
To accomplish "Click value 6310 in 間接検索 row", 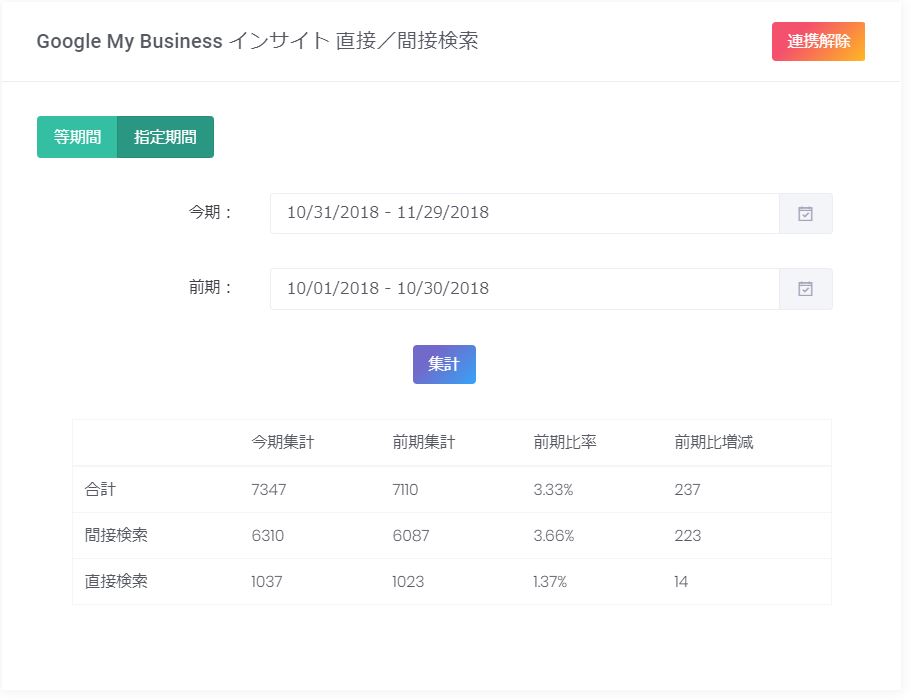I will coord(268,536).
